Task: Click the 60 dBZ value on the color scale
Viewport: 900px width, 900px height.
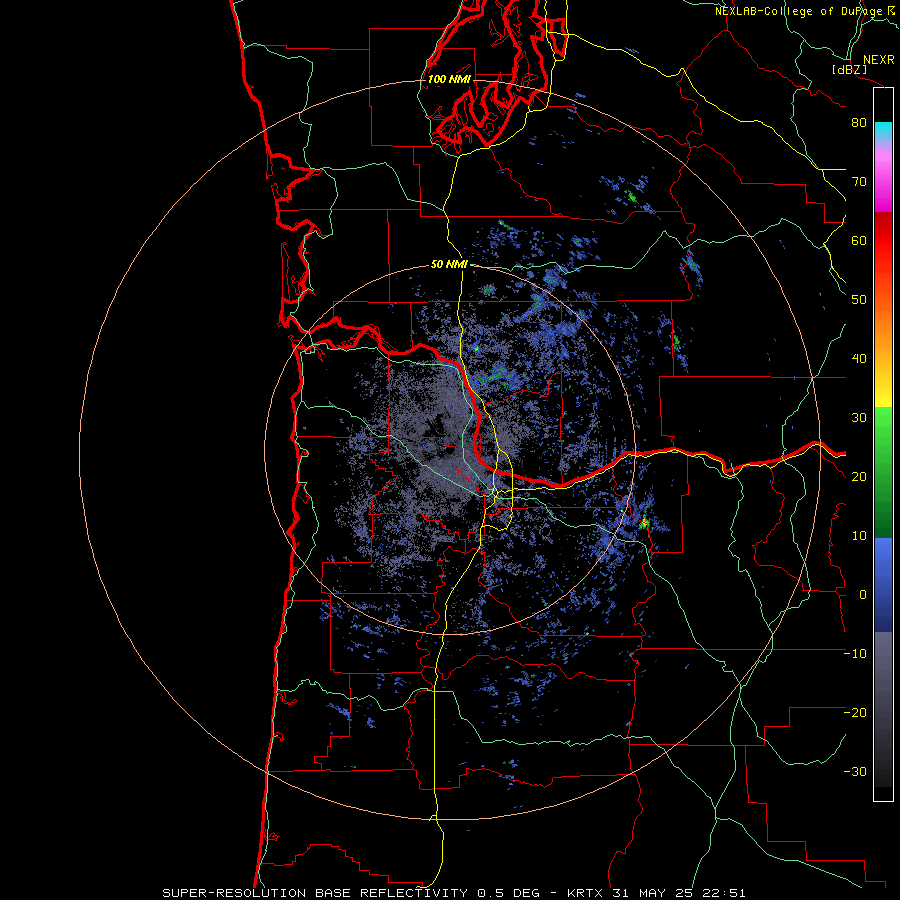Action: click(859, 240)
